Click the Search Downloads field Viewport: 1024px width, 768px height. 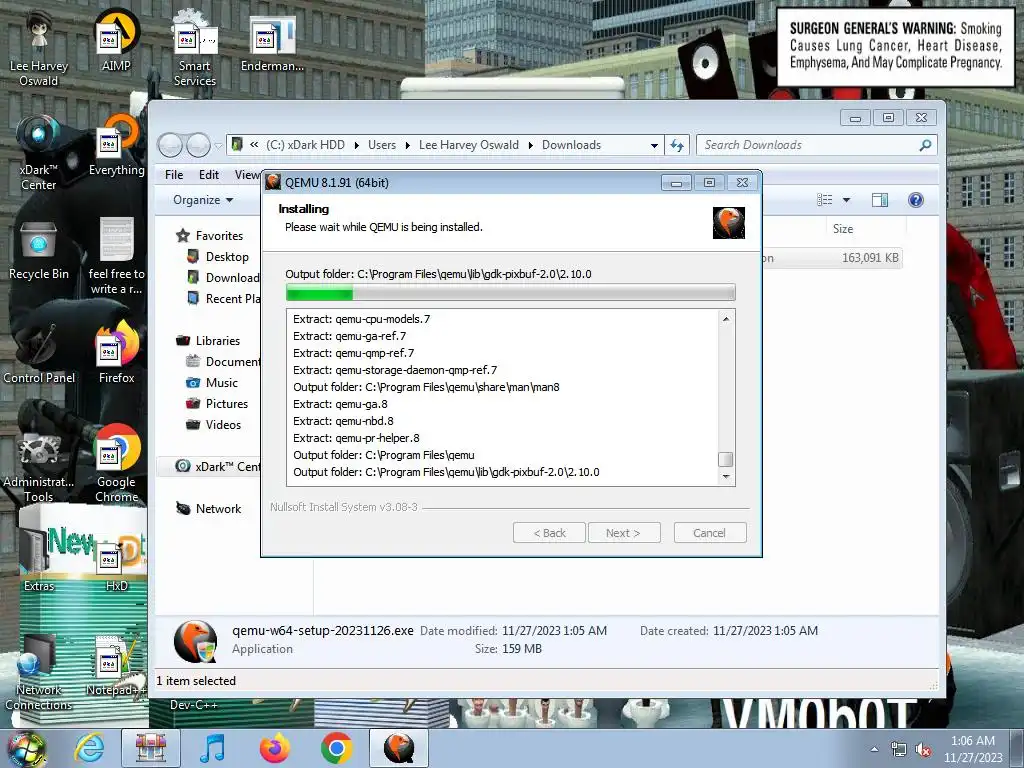[816, 145]
